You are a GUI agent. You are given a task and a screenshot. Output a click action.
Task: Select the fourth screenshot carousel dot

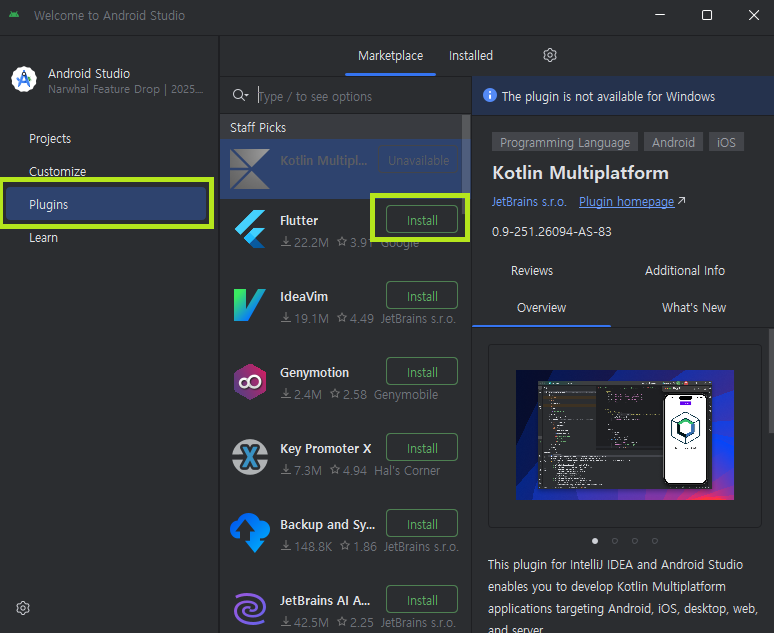coord(655,541)
